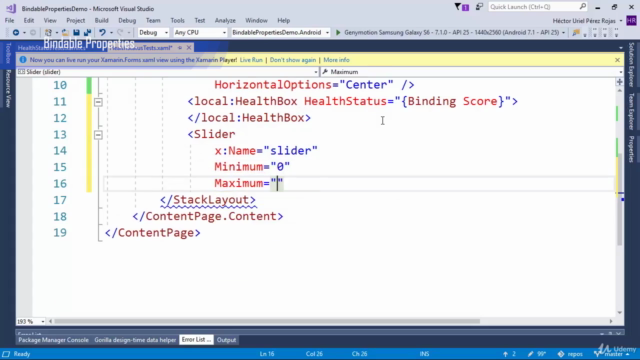
Task: Click the HR account avatar
Action: click(x=631, y=20)
